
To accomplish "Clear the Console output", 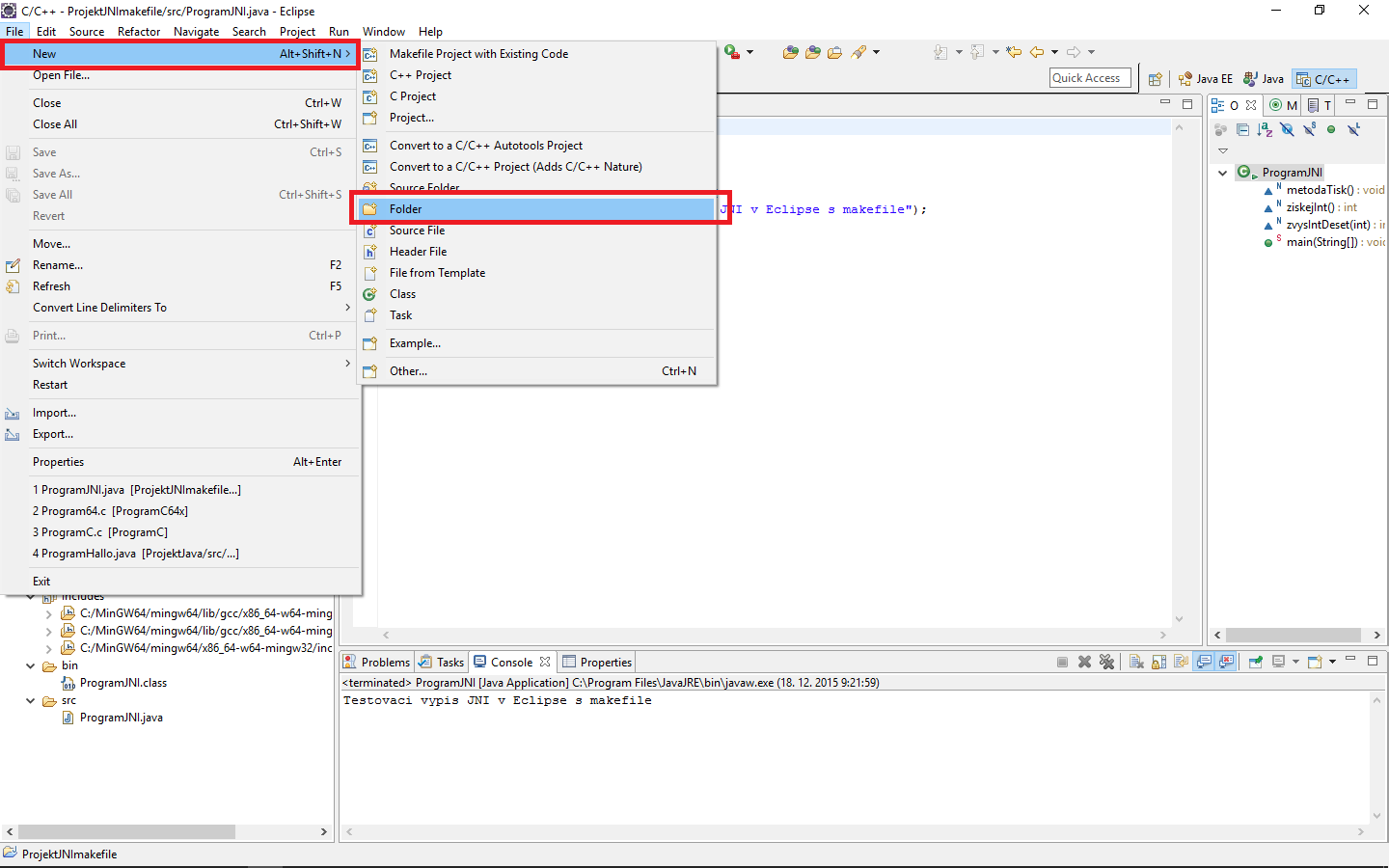I will point(1136,662).
